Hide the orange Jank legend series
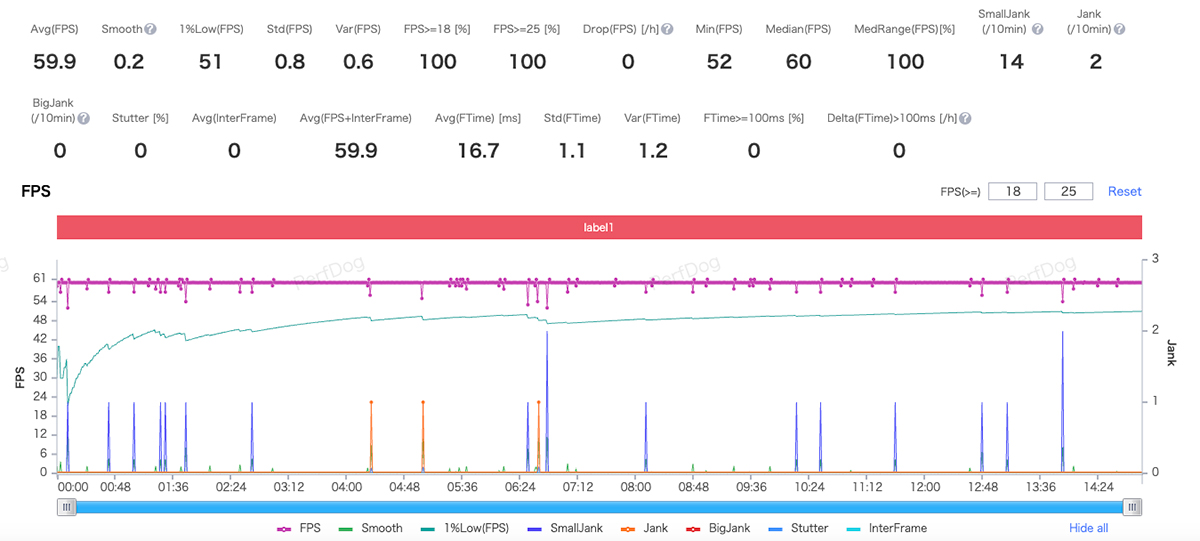Screen dimensions: 1200x541 point(644,528)
